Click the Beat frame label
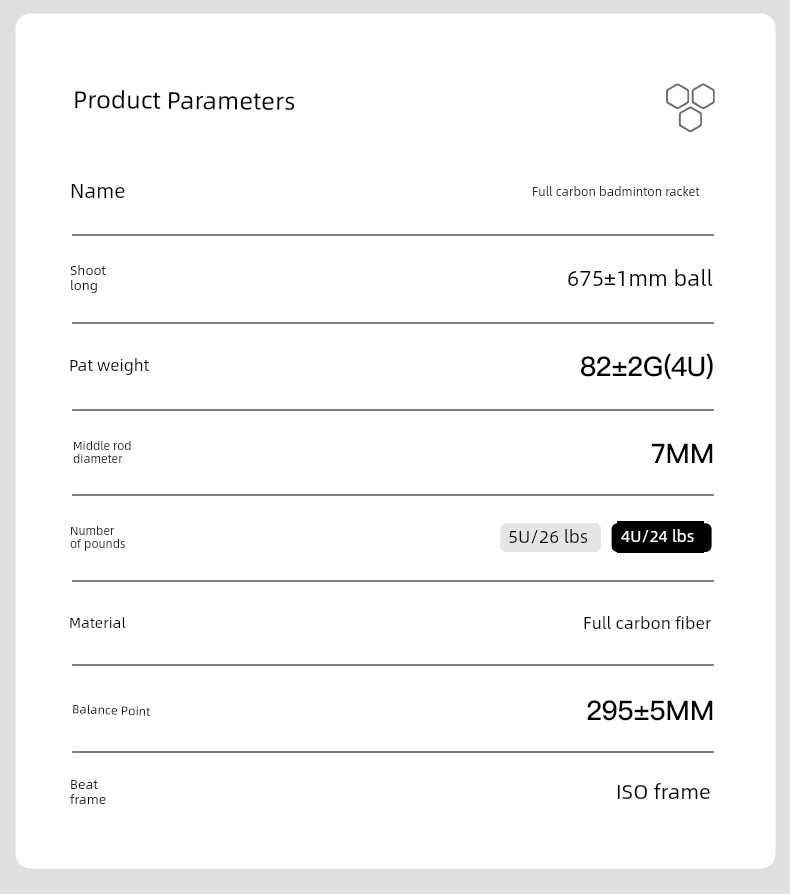Screen dimensions: 790x894 (x=88, y=792)
